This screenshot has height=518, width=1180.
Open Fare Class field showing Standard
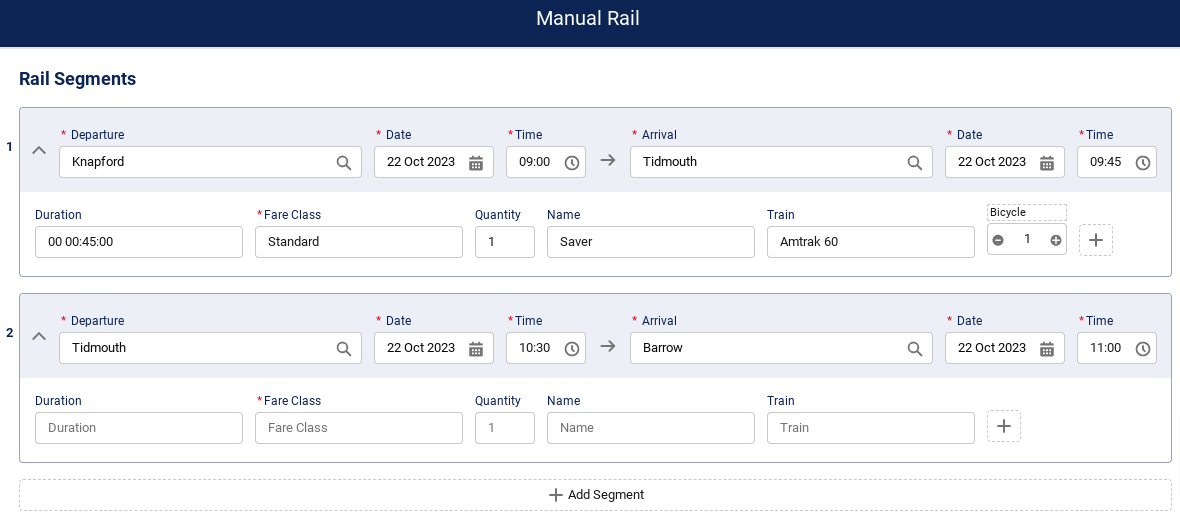coord(358,242)
